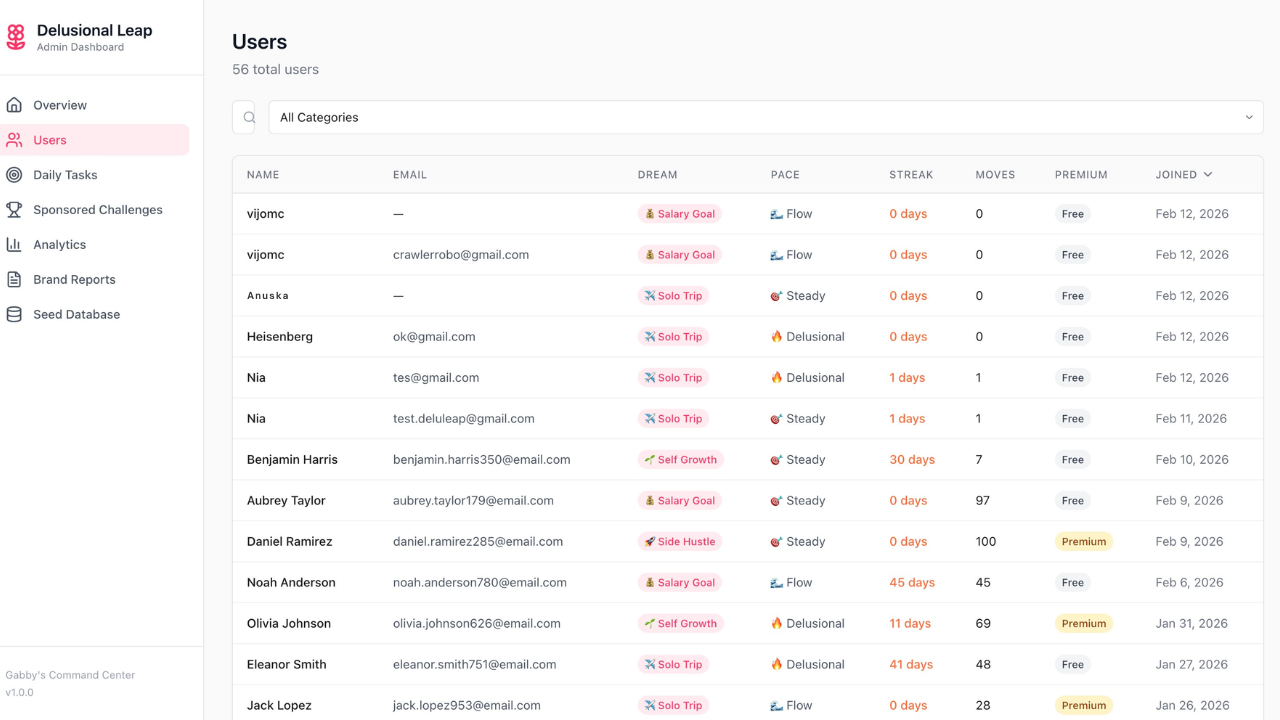This screenshot has height=720, width=1280.
Task: Click the All Categories chevron arrow
Action: pos(1249,117)
